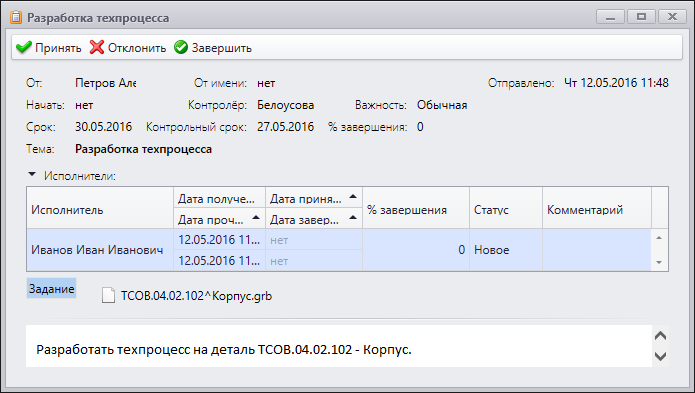Click the file icon of ТСОВ.04.02.102^Корпус.grb
Screen dimensions: 695x393
click(x=108, y=296)
